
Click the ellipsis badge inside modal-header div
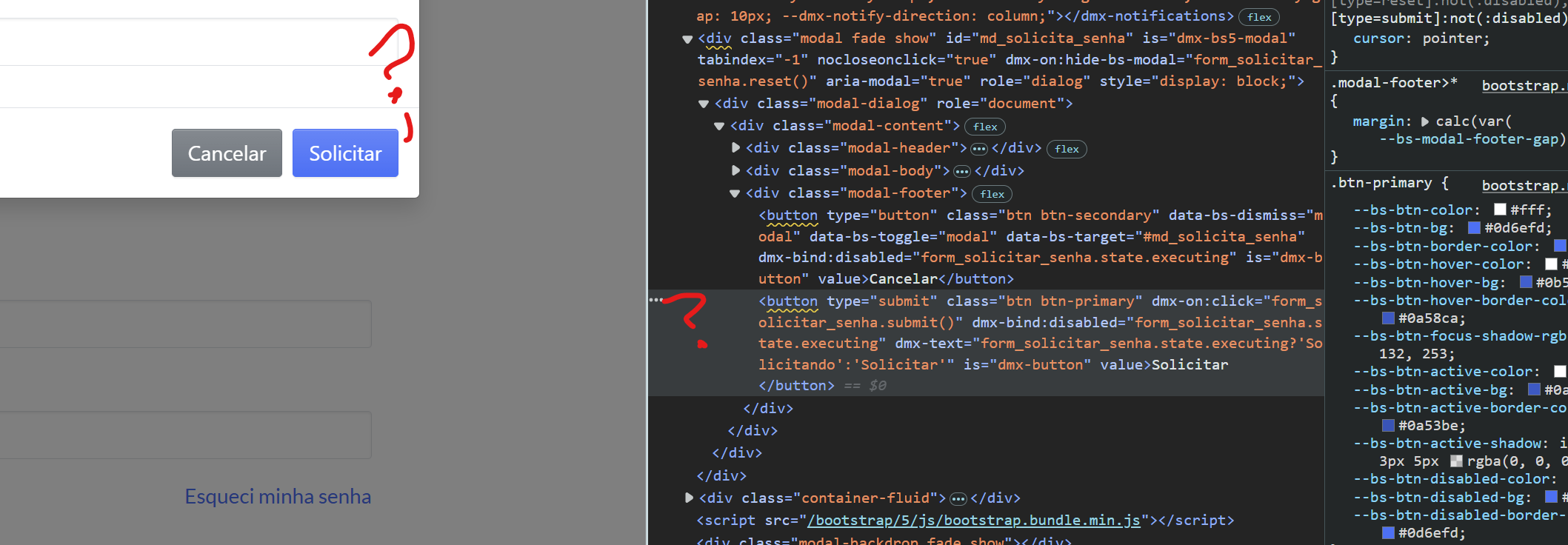[x=978, y=149]
